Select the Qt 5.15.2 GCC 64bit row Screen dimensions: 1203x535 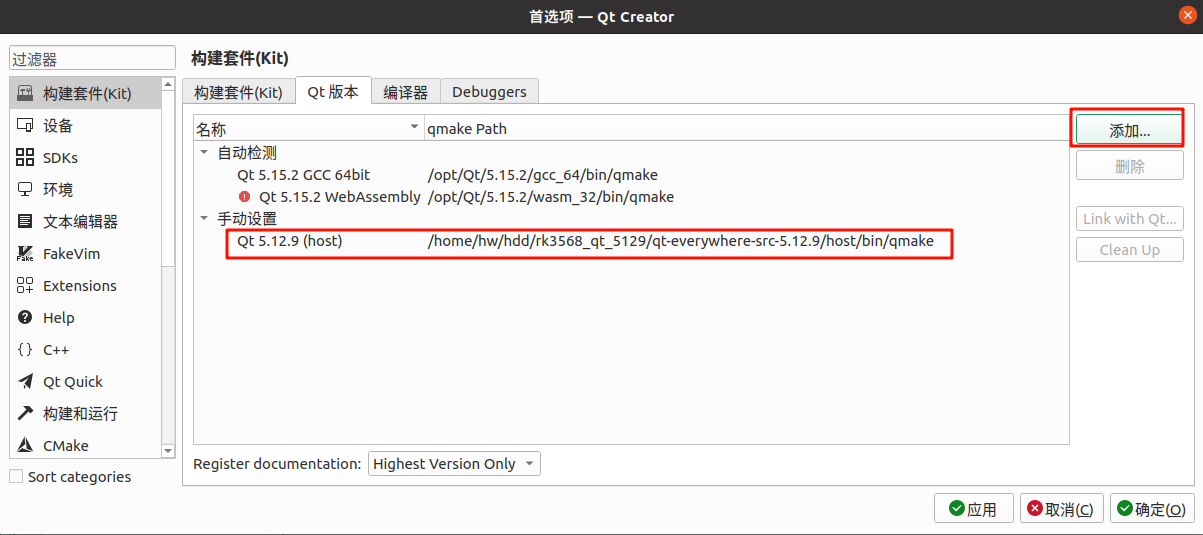click(631, 175)
